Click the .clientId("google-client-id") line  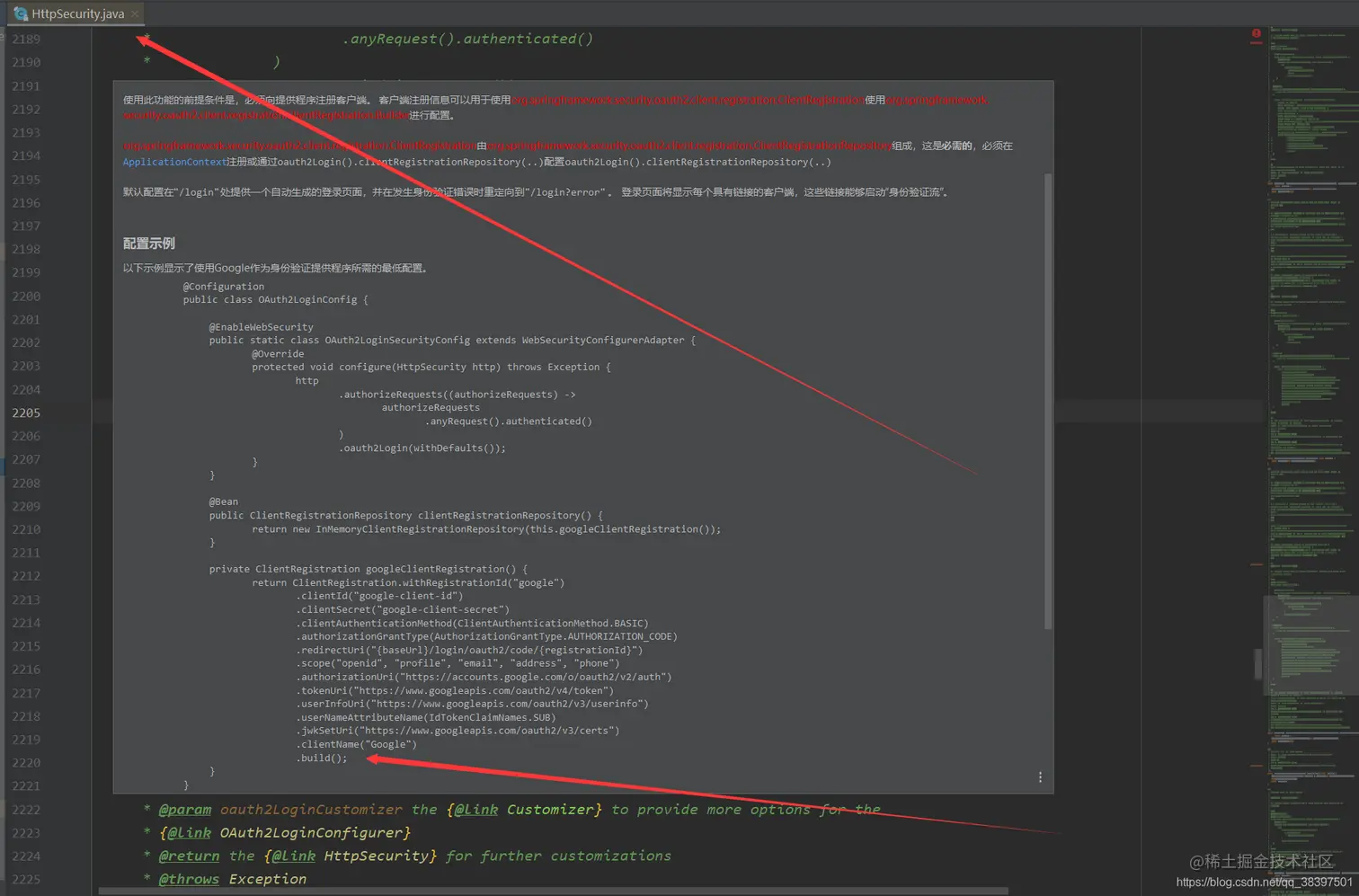tap(380, 596)
